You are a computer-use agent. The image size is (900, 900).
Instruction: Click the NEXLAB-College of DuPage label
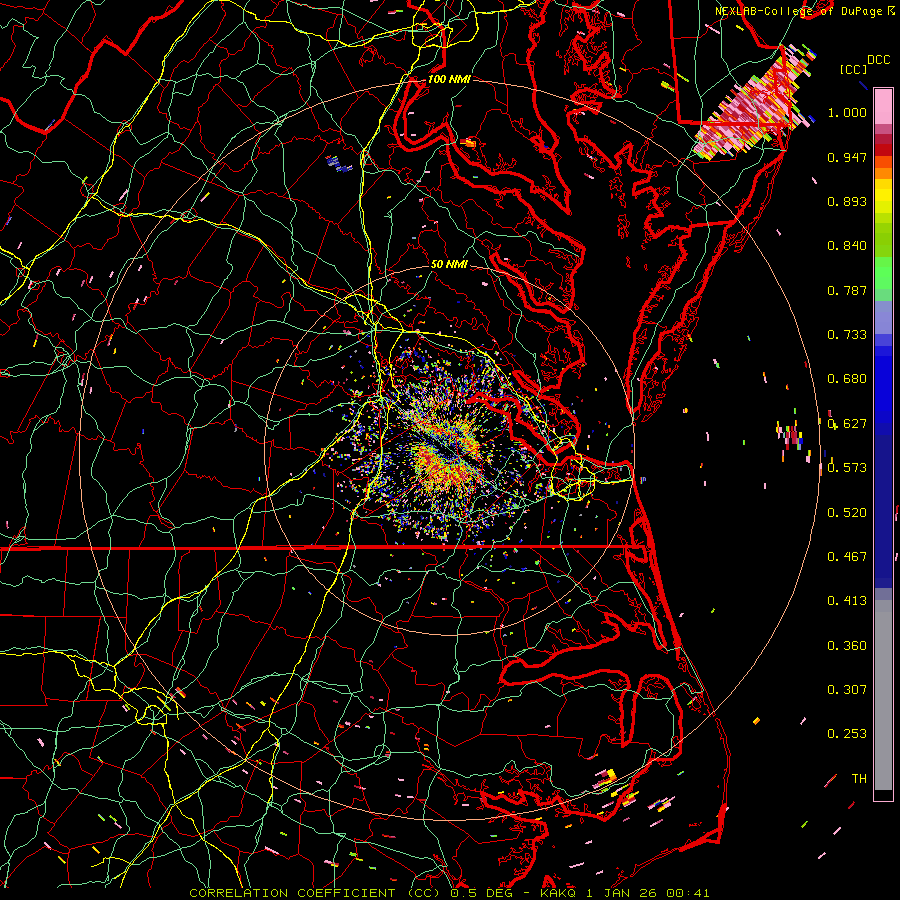point(803,11)
